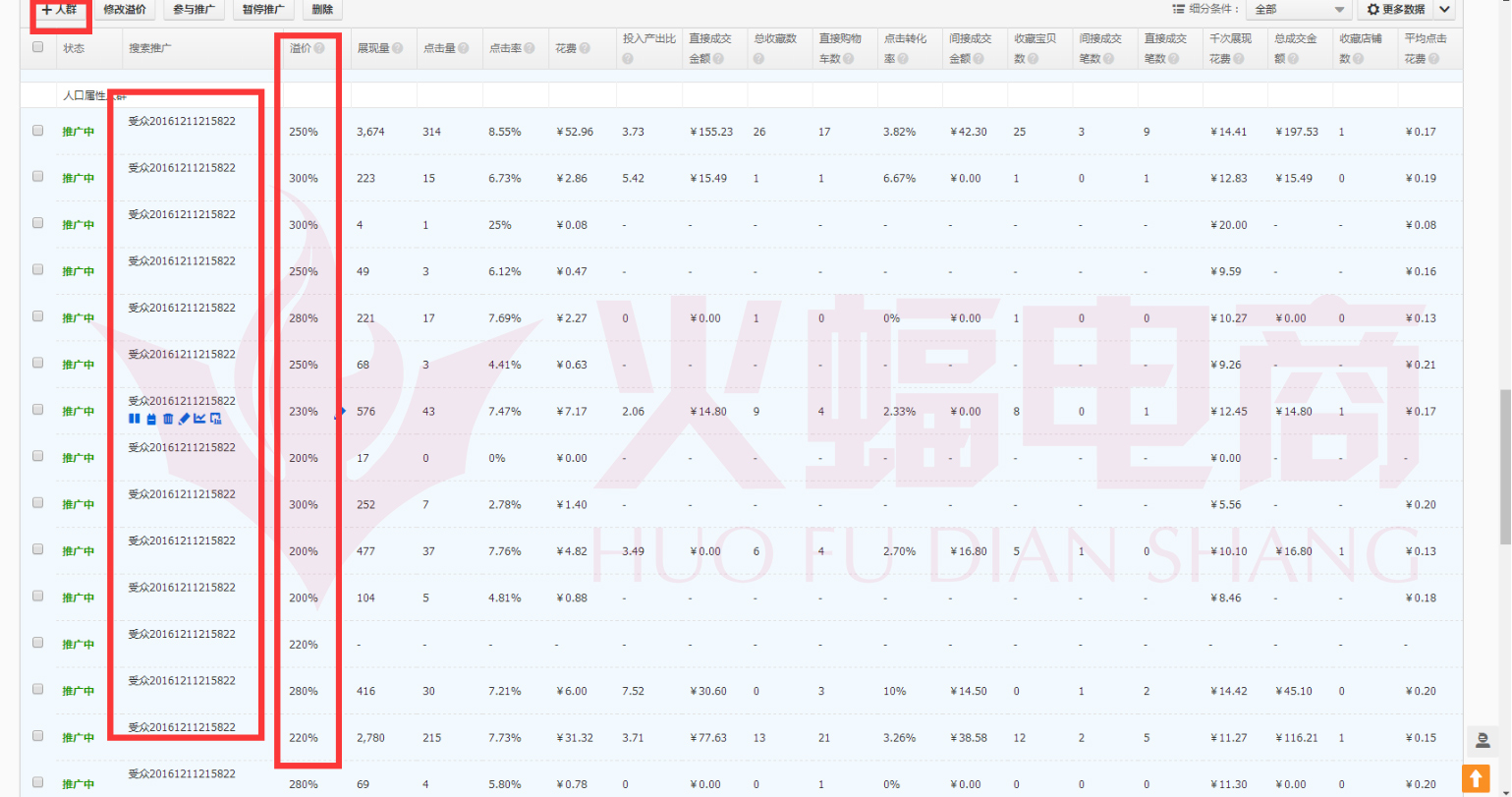Click the help icon beside 点击转化率
Viewport: 1512px width, 797px height.
pos(902,59)
